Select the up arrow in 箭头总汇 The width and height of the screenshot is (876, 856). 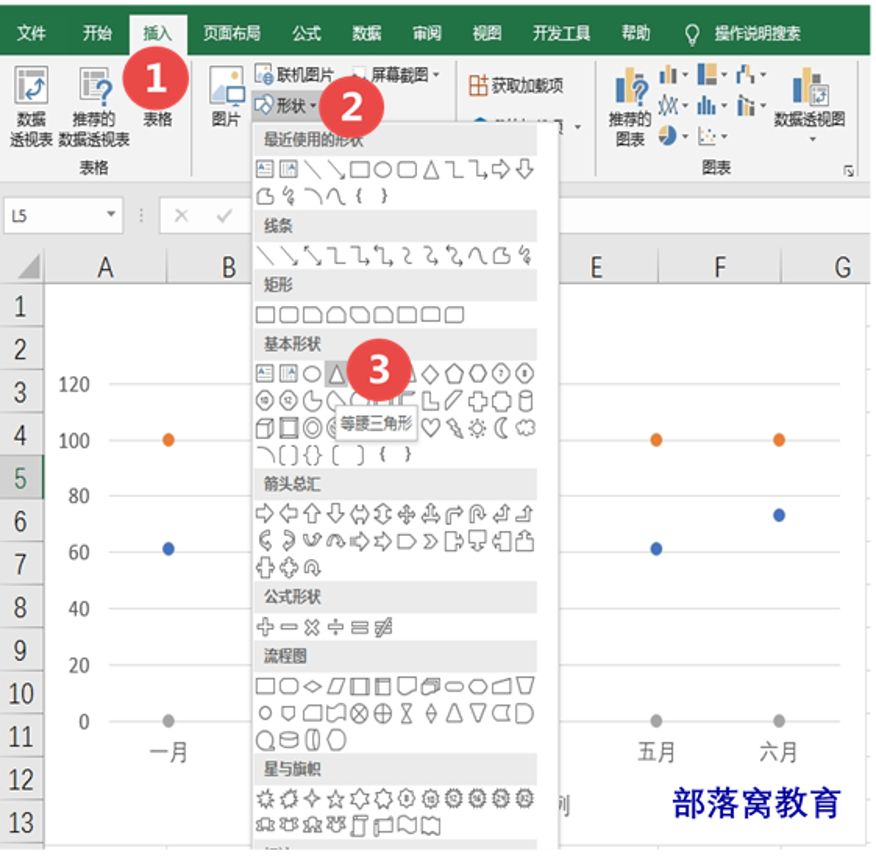point(312,513)
